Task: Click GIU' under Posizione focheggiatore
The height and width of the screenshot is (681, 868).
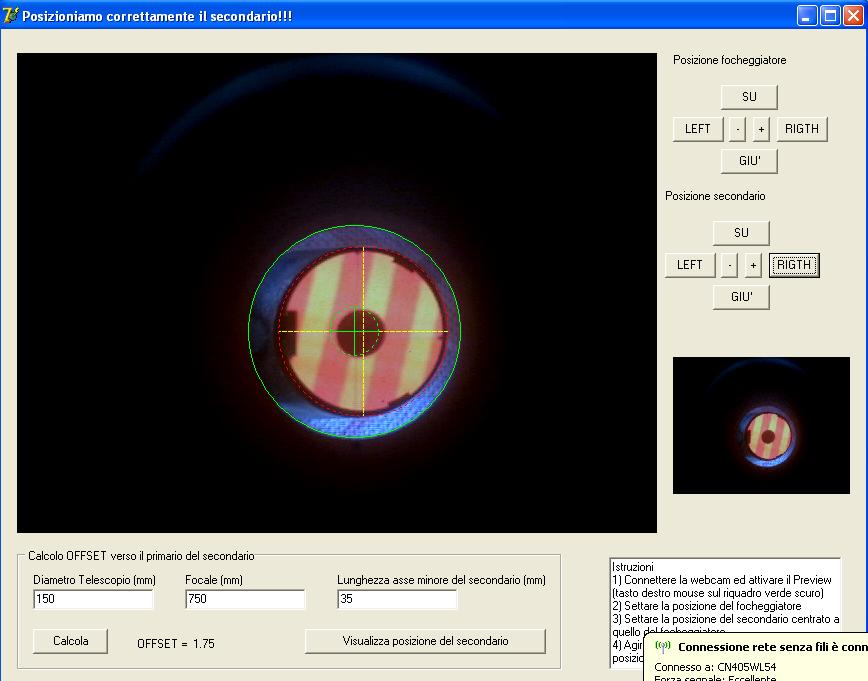Action: [x=749, y=161]
